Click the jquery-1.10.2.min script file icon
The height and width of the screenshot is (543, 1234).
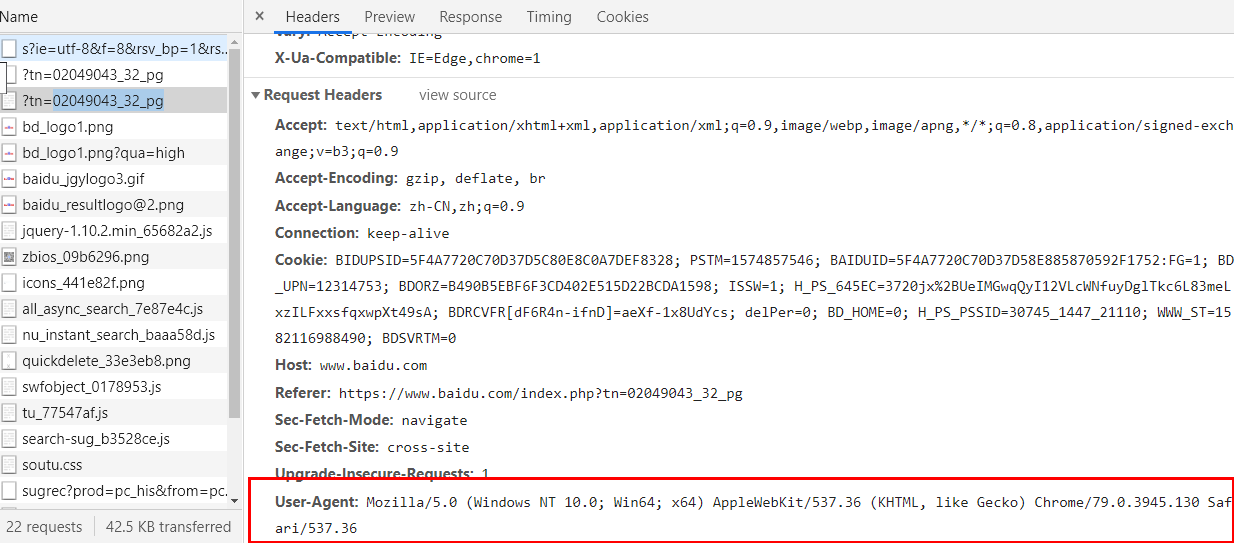coord(9,231)
